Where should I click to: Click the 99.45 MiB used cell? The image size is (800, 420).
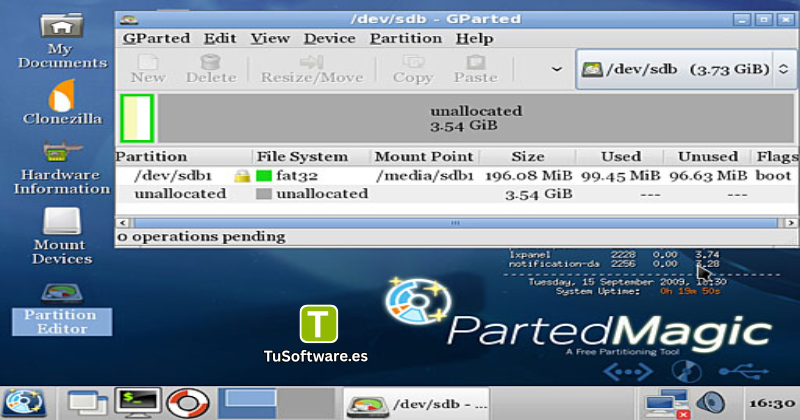pyautogui.click(x=620, y=176)
